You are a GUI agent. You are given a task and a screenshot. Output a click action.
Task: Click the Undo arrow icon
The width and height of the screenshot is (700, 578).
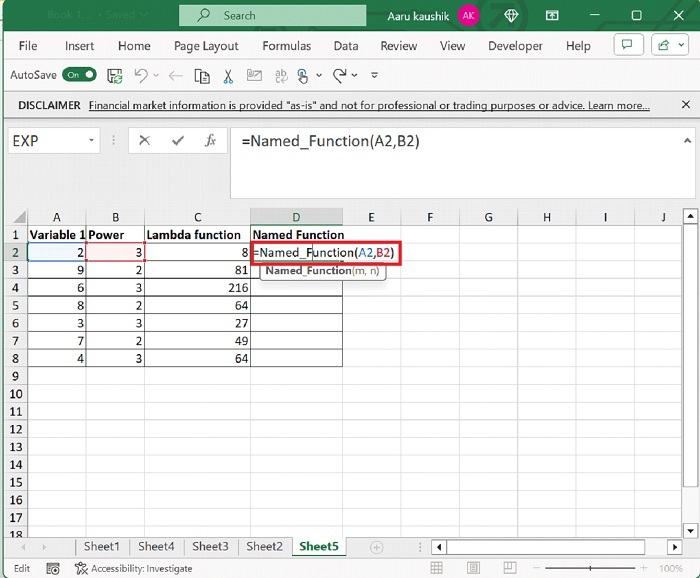(141, 75)
